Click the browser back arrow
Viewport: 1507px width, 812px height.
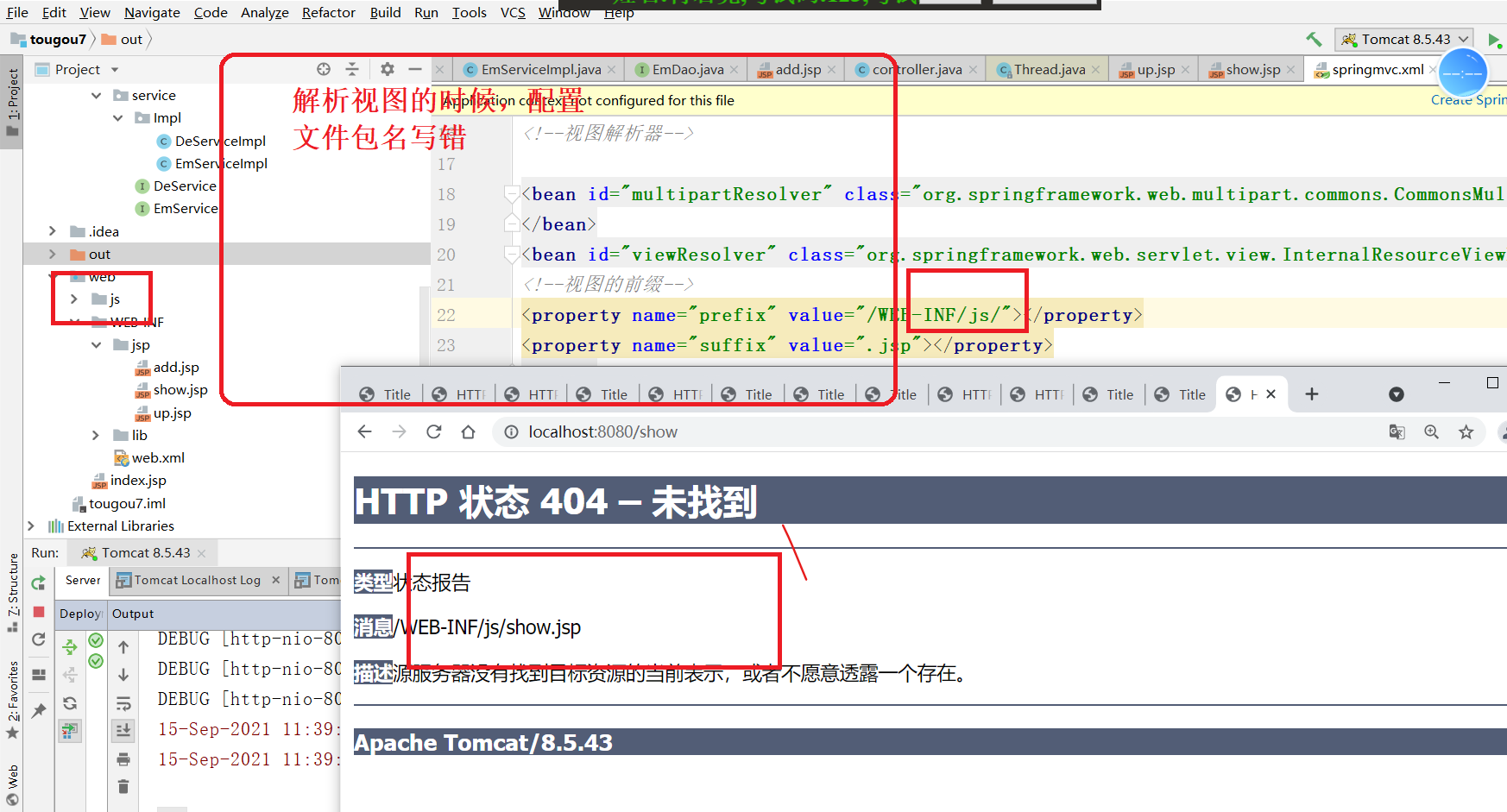(364, 431)
